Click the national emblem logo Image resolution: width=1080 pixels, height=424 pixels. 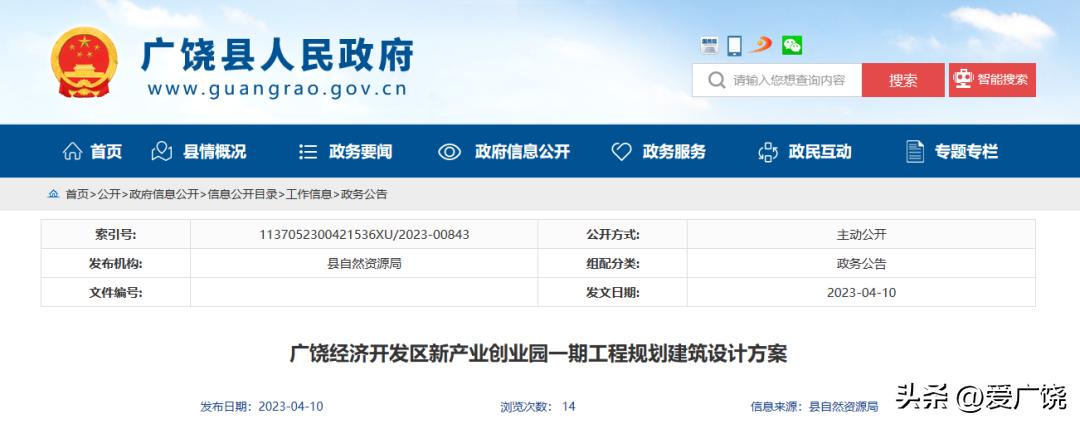point(84,61)
